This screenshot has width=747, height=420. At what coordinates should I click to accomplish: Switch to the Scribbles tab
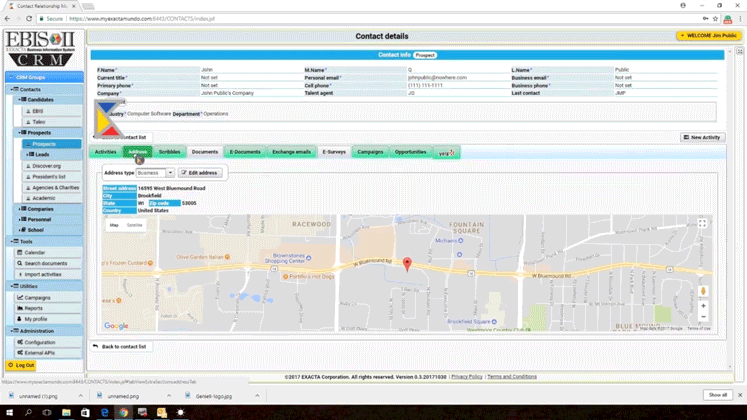[169, 152]
